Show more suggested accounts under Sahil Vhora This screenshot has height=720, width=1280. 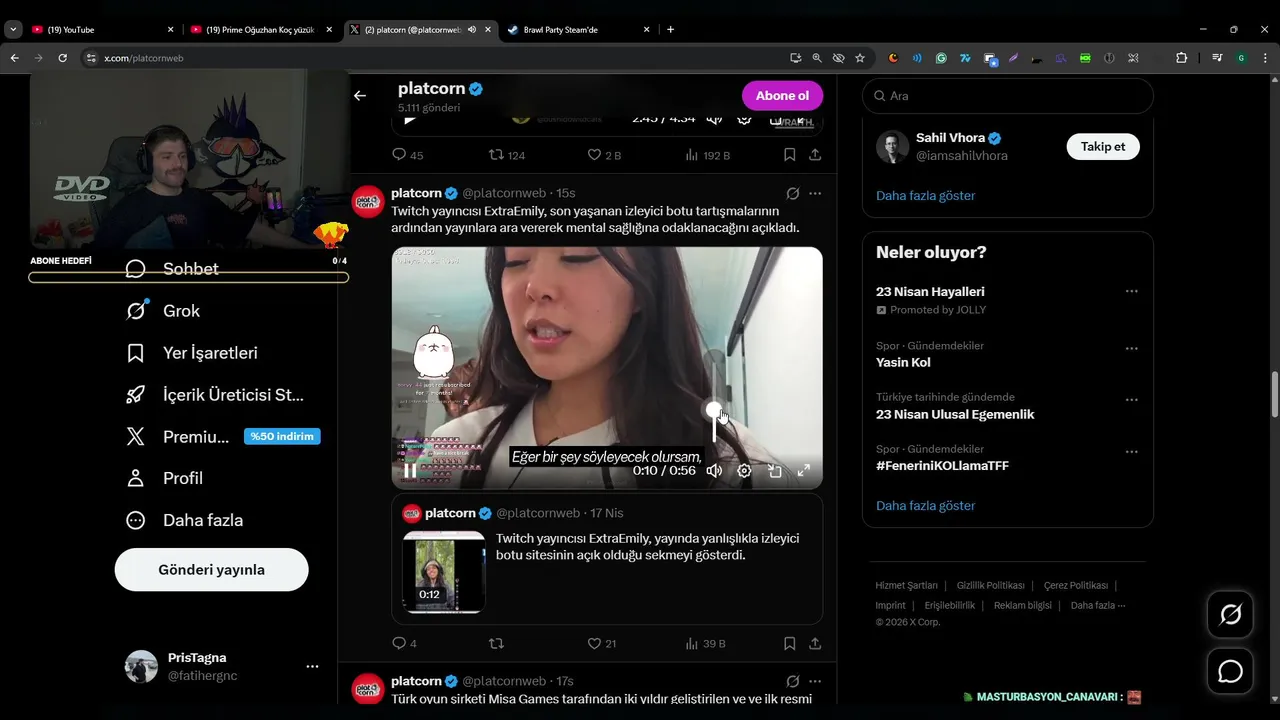click(x=925, y=196)
